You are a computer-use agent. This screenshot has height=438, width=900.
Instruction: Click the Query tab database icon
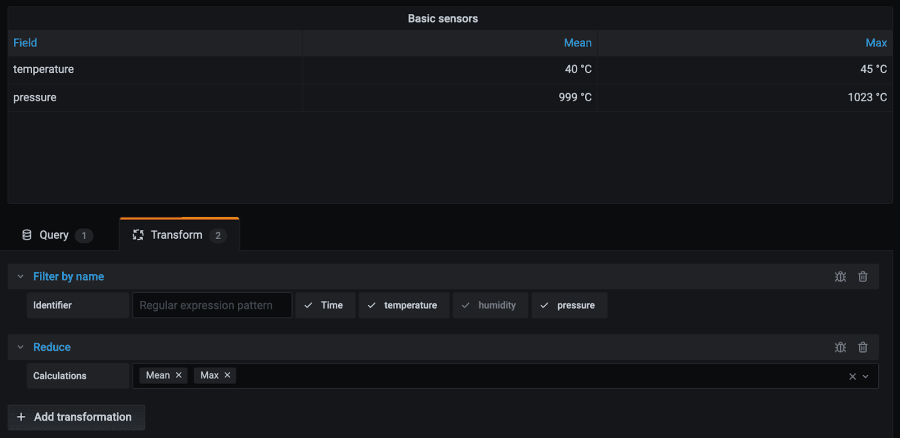click(26, 235)
